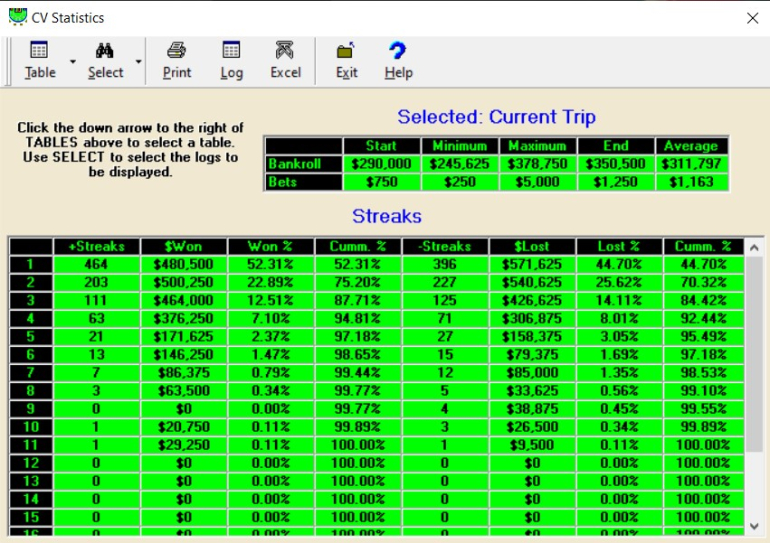Expand the Table dropdown arrow

click(x=73, y=62)
